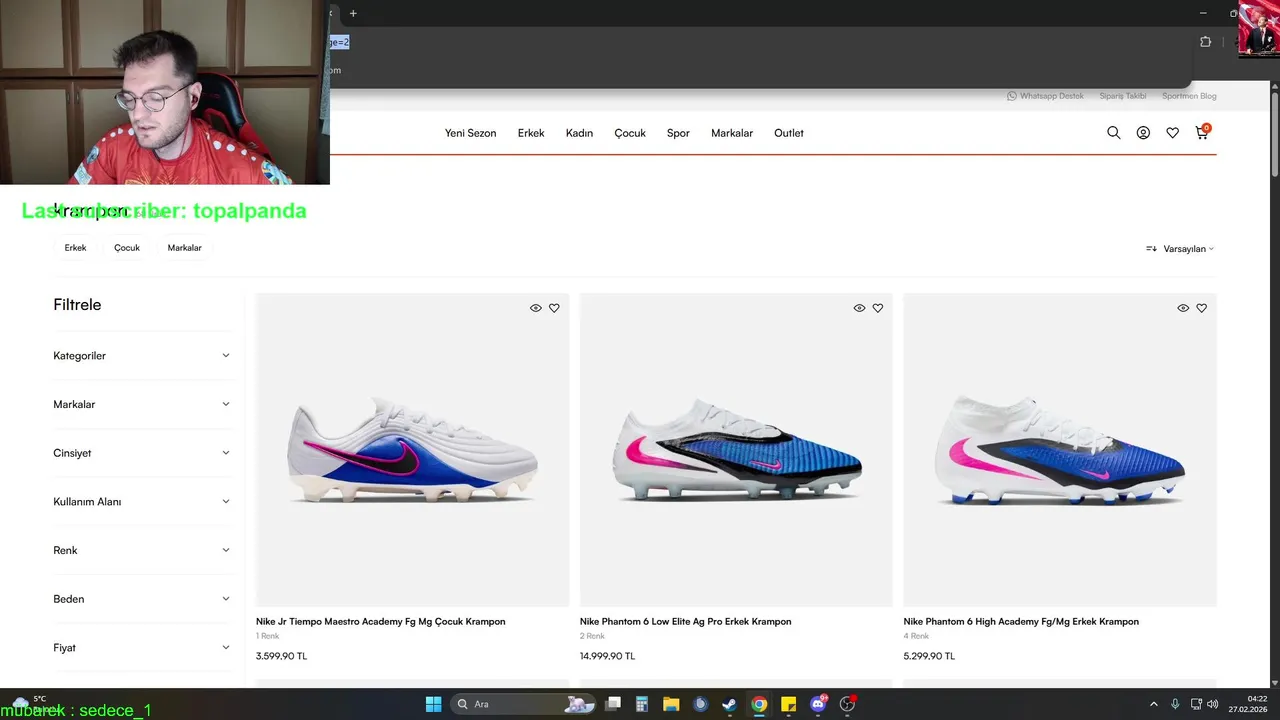The image size is (1280, 720).
Task: Open Nike Jr Tiempo Maestro Academy product title
Action: 381,622
